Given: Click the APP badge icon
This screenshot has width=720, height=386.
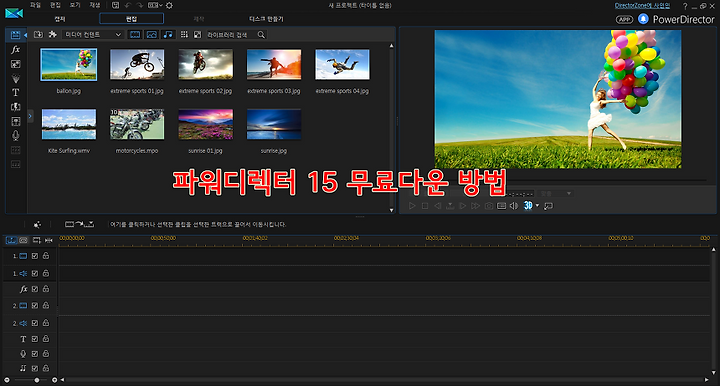Looking at the screenshot, I should [624, 19].
